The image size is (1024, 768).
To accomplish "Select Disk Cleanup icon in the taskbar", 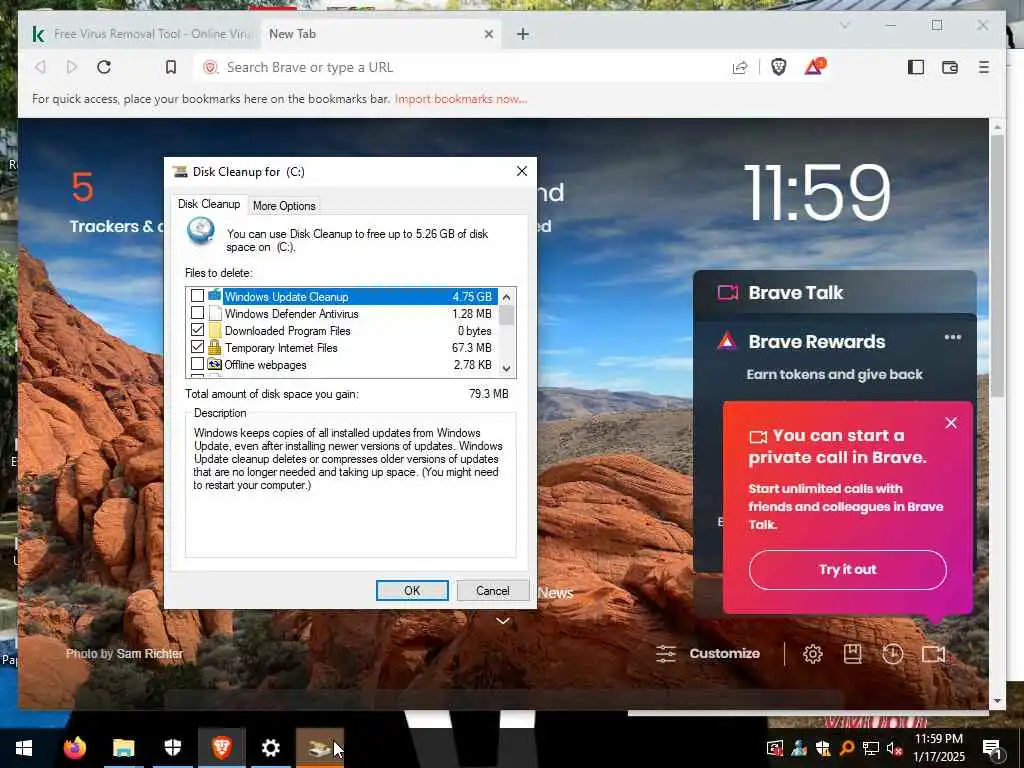I will (319, 748).
